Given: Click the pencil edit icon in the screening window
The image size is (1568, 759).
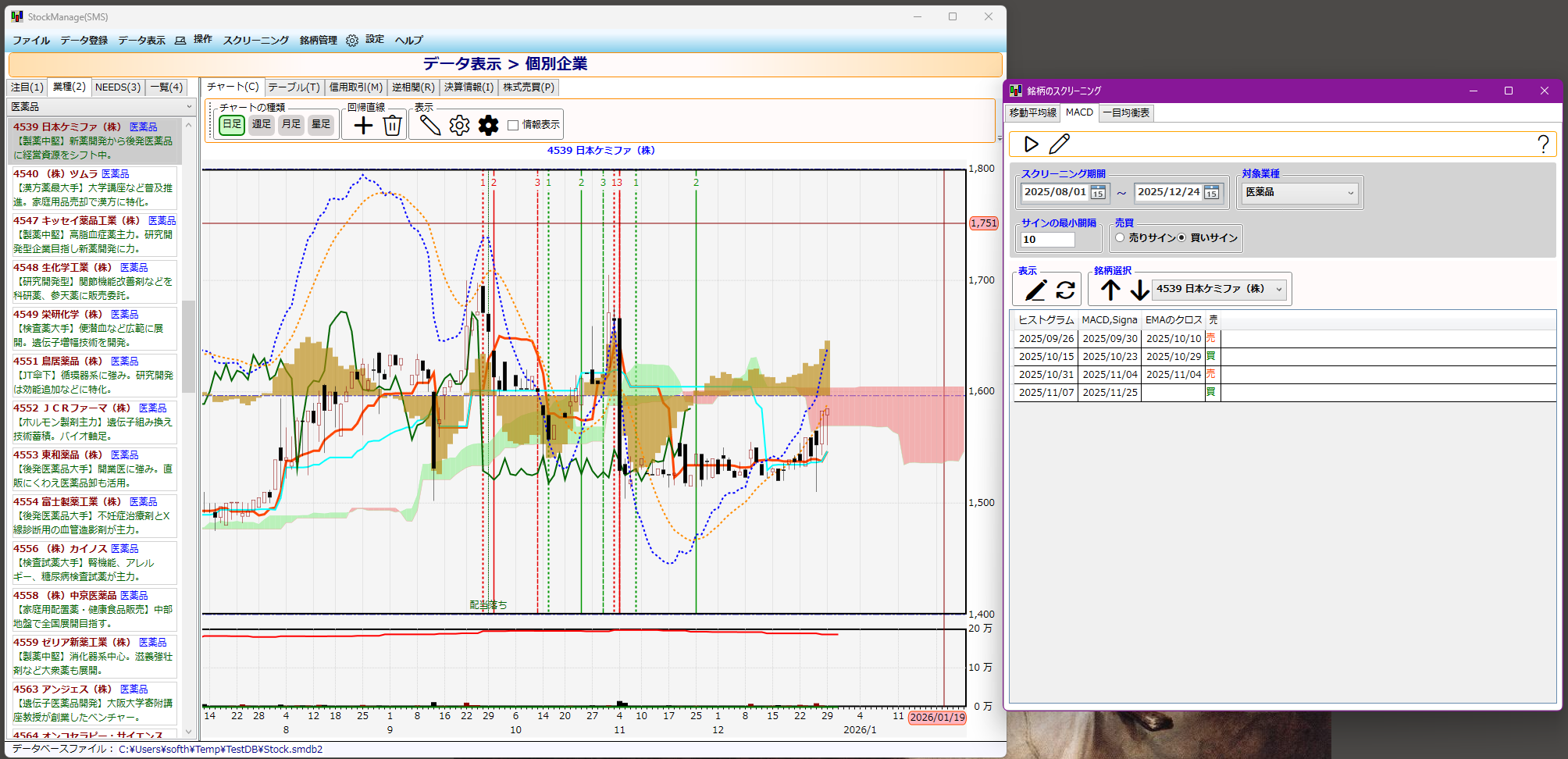Looking at the screenshot, I should click(x=1060, y=144).
